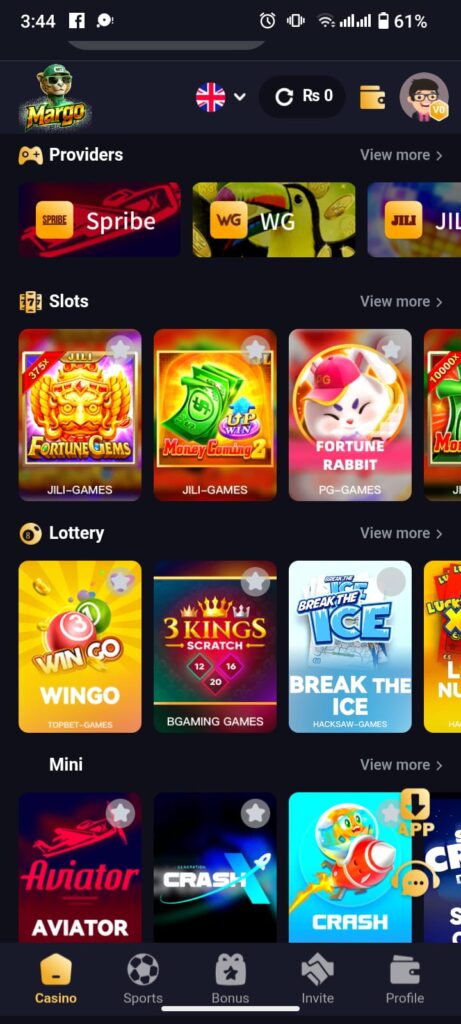Viewport: 461px width, 1024px height.
Task: Open the customer support headset chat icon
Action: tap(415, 882)
